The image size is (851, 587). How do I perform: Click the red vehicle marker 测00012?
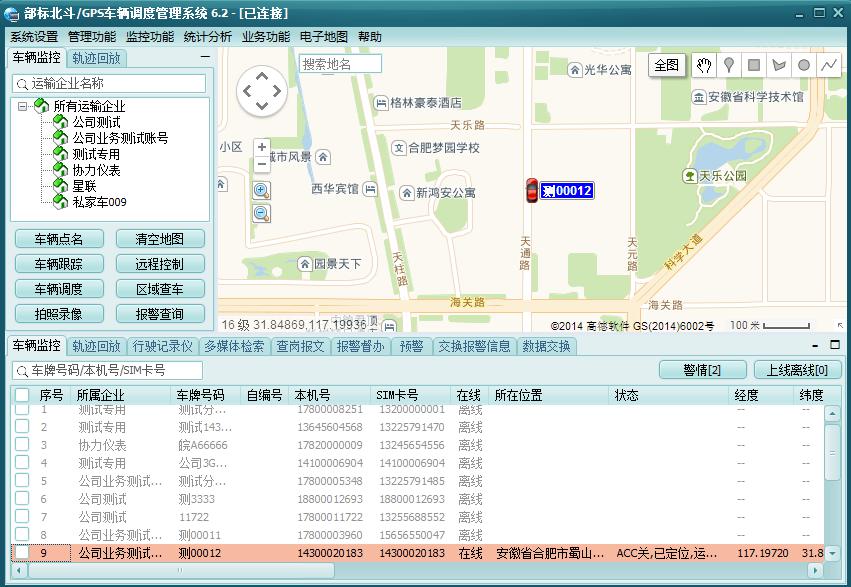coord(532,190)
